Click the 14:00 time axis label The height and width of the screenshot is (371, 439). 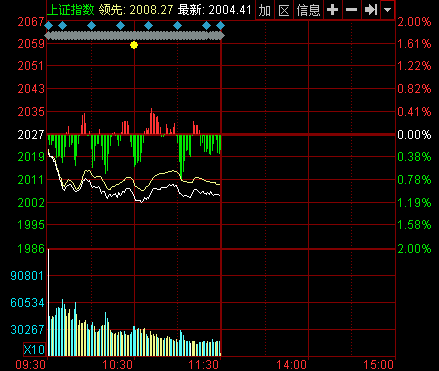[291, 365]
